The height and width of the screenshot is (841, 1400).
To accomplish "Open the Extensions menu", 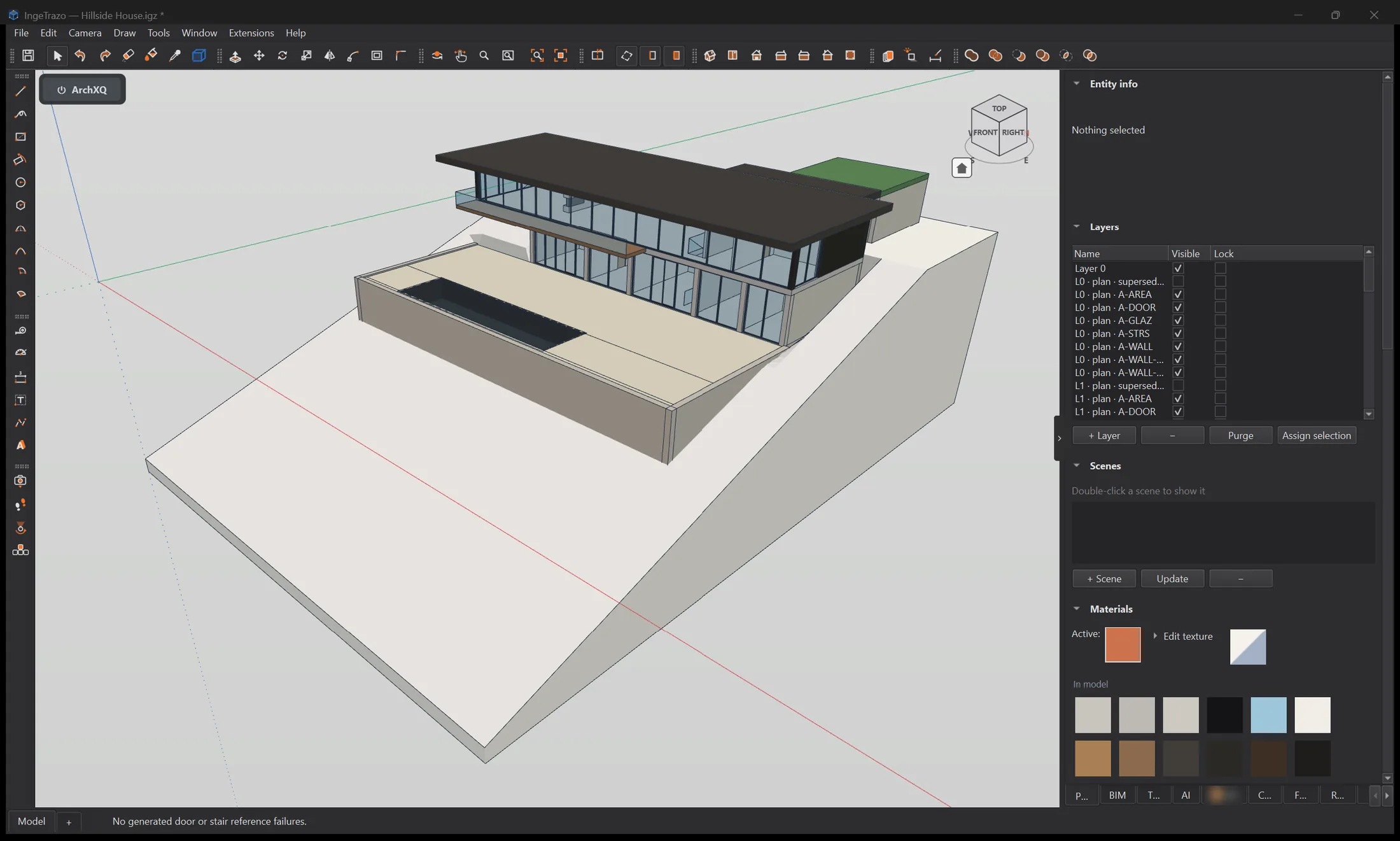I will 251,33.
